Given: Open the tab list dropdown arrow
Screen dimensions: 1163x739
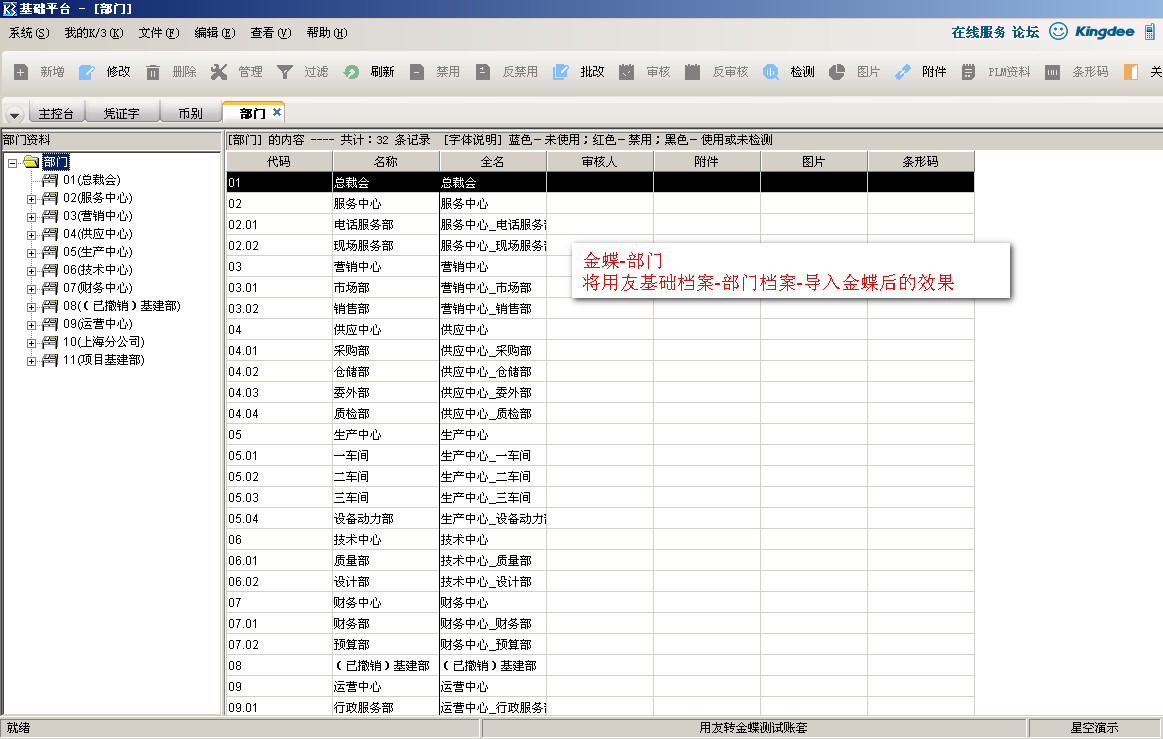Looking at the screenshot, I should click(14, 115).
